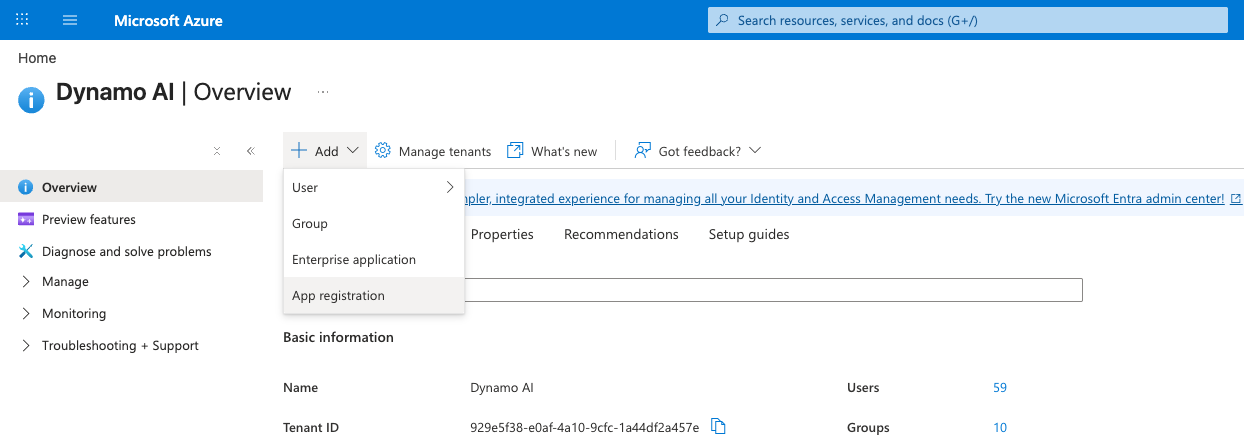Choose App registration from Add menu

(374, 295)
